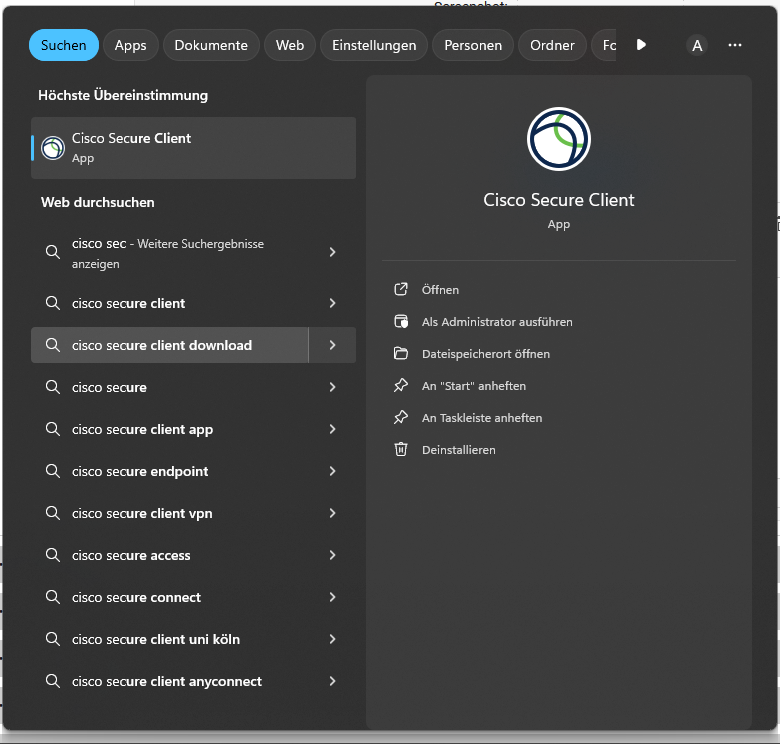
Task: Pin app with An "Start" anheften
Action: coord(473,386)
